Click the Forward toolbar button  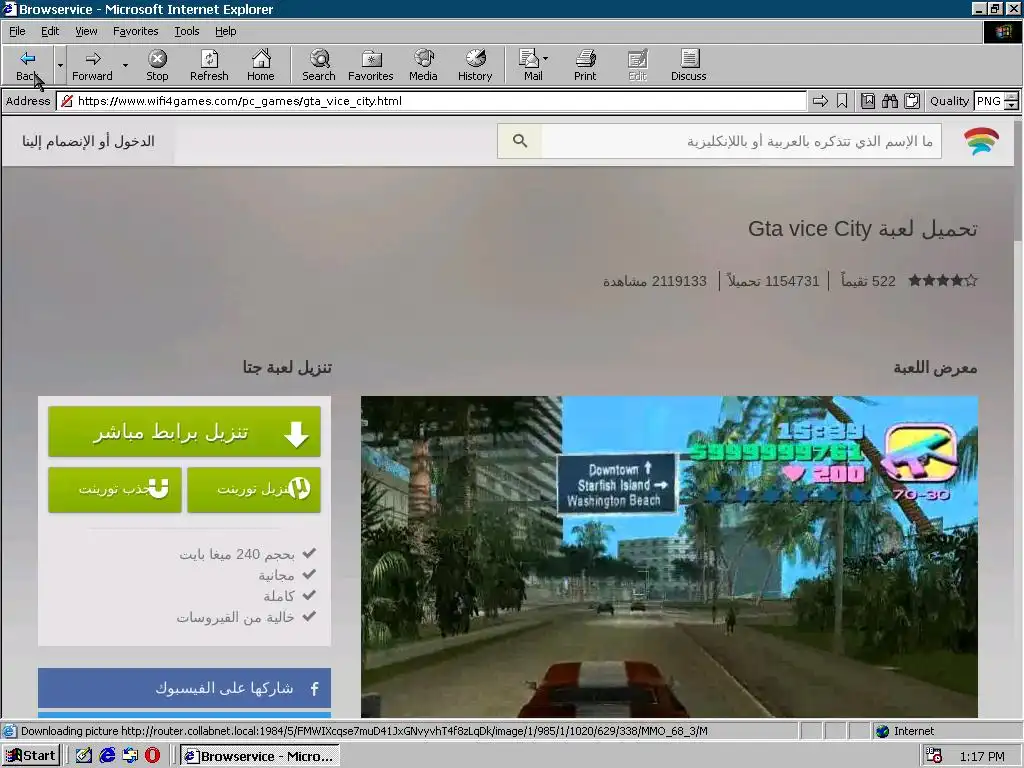[92, 65]
